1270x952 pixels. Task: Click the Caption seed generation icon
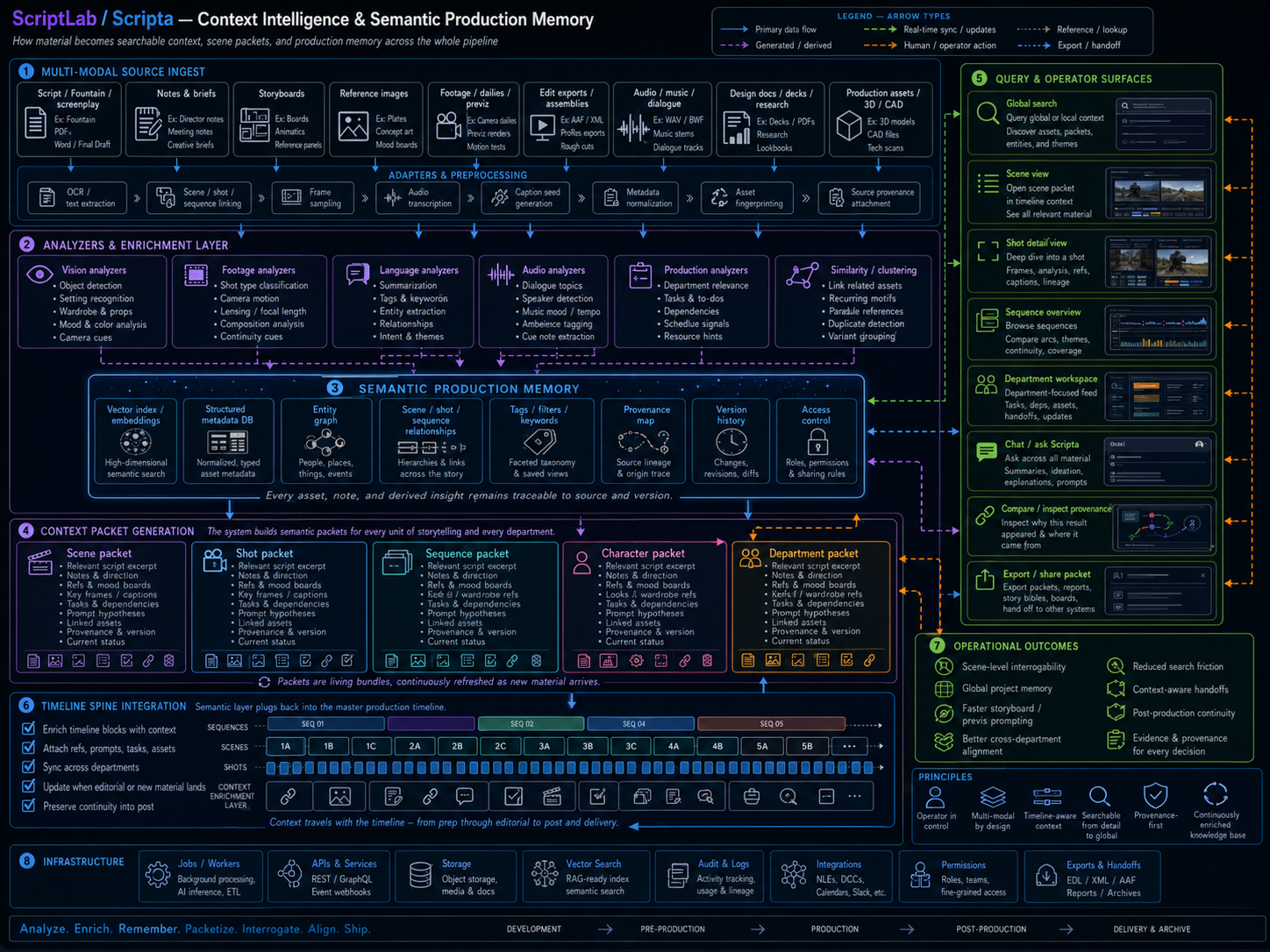point(500,198)
